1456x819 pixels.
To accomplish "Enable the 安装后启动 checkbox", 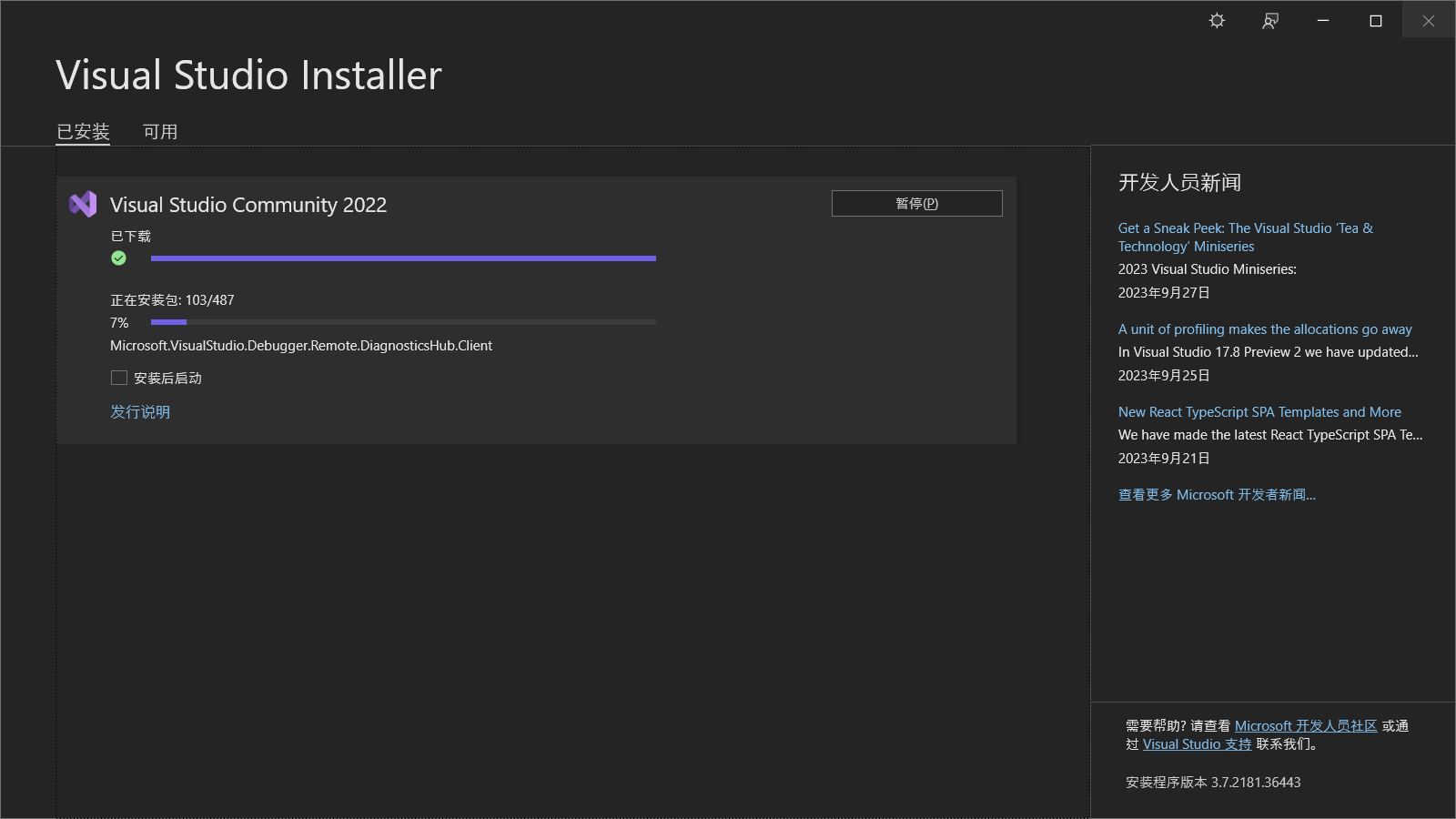I will pyautogui.click(x=119, y=378).
